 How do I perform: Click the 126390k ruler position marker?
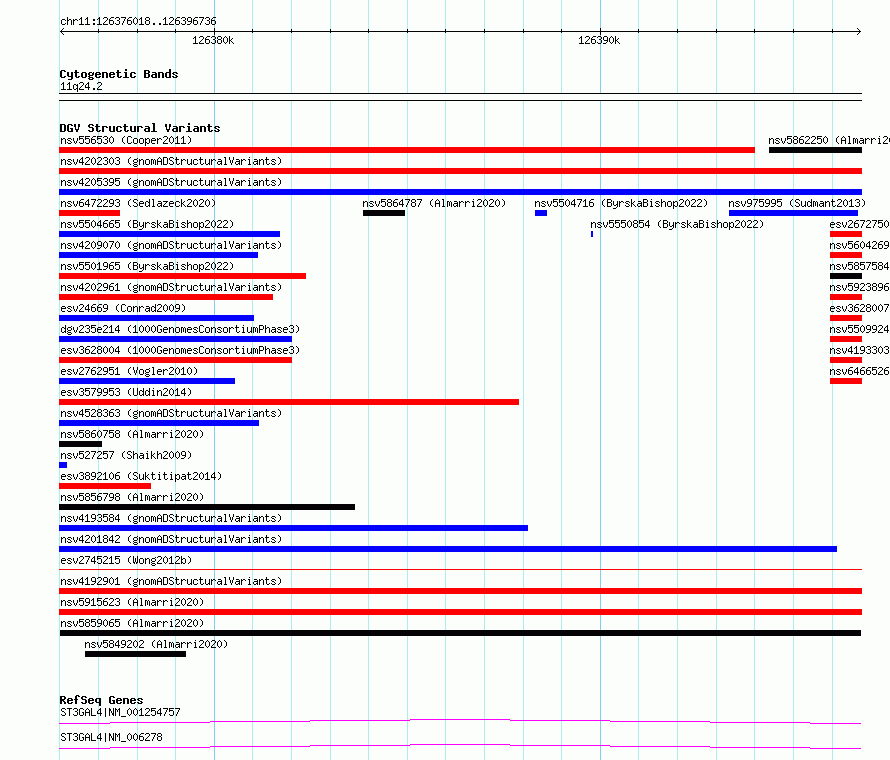pos(599,40)
